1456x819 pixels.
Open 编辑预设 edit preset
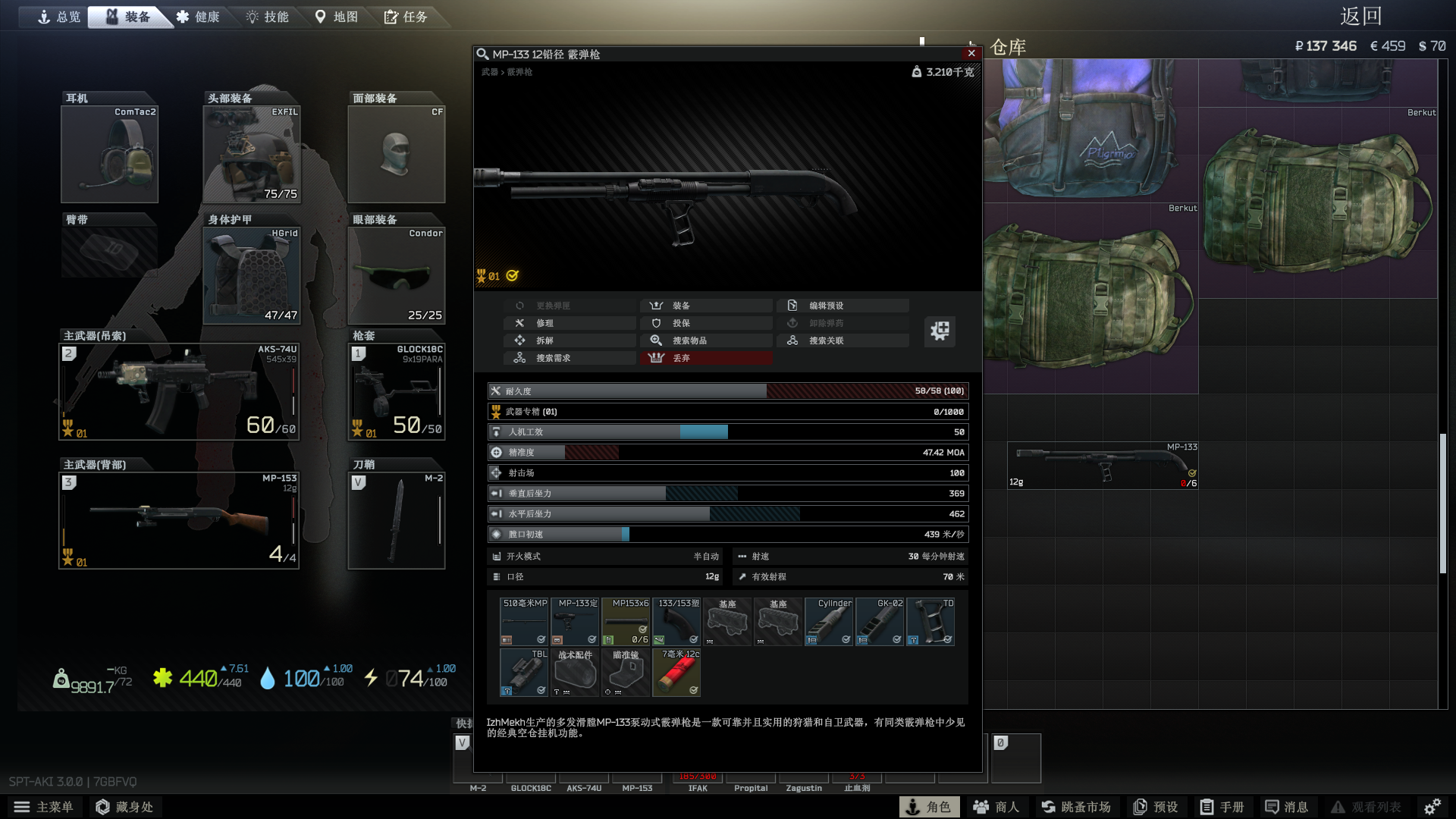843,306
